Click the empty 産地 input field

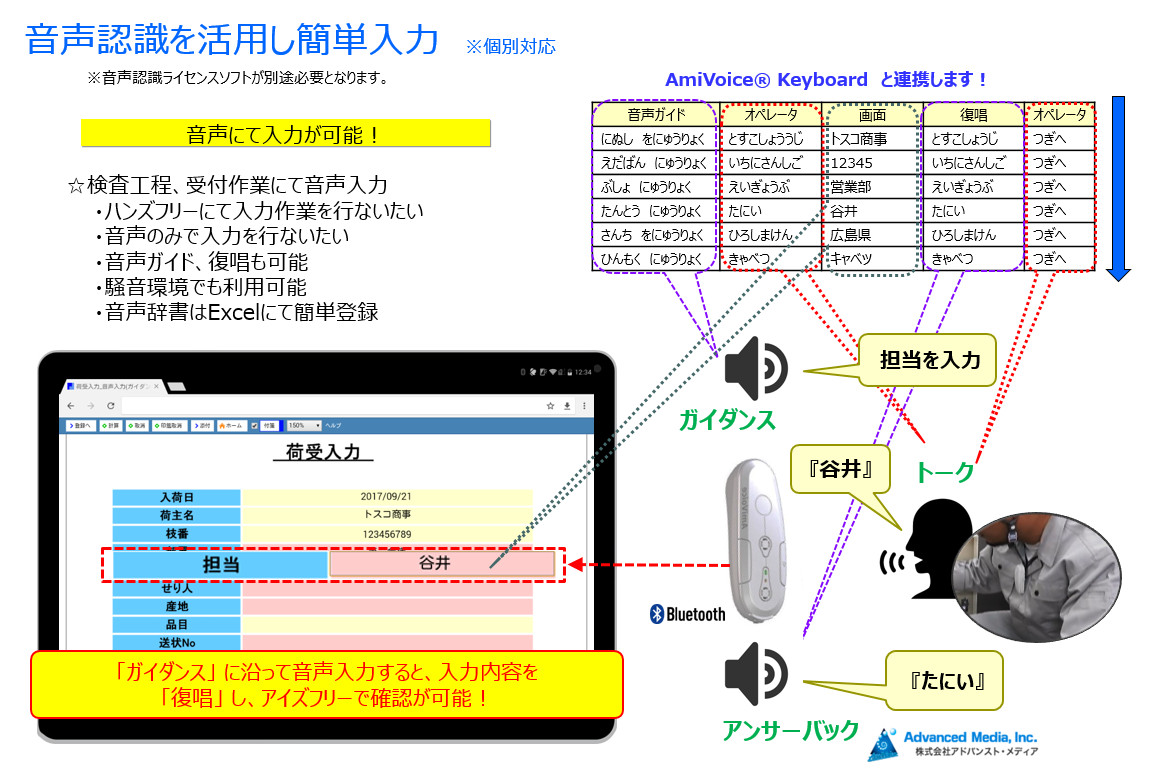tap(386, 606)
